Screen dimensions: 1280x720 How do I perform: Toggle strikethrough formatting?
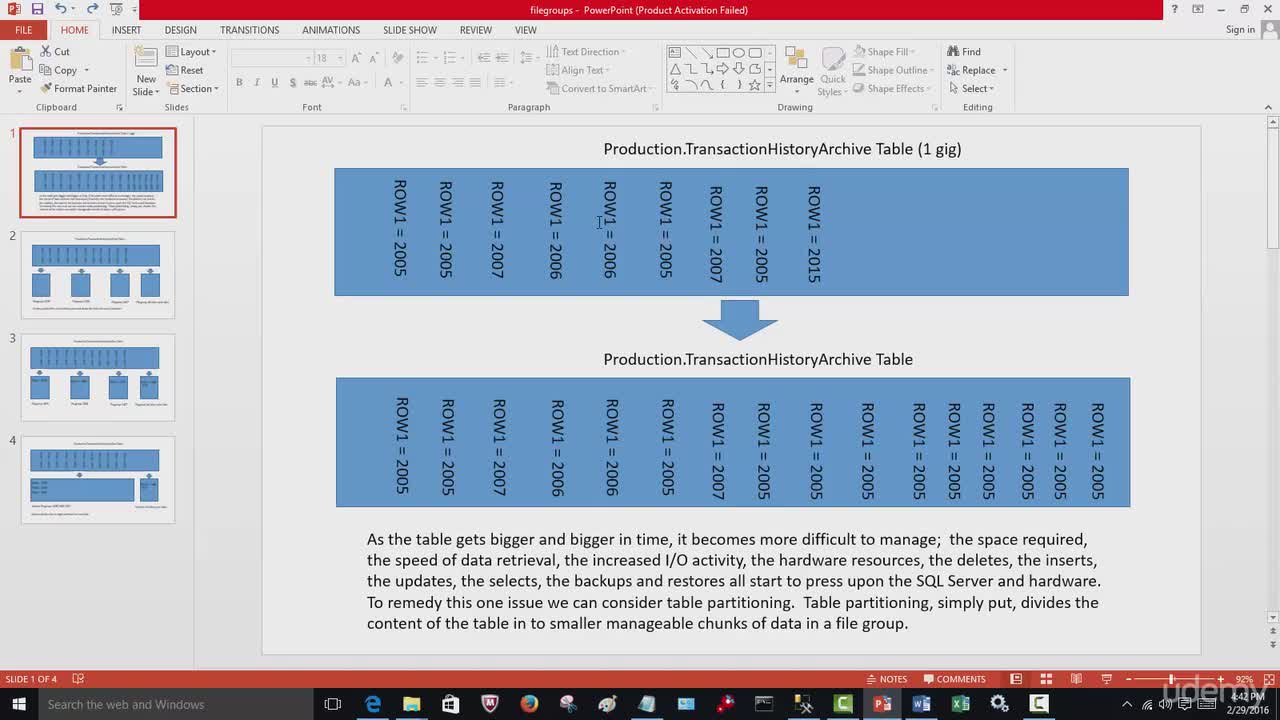click(x=311, y=82)
